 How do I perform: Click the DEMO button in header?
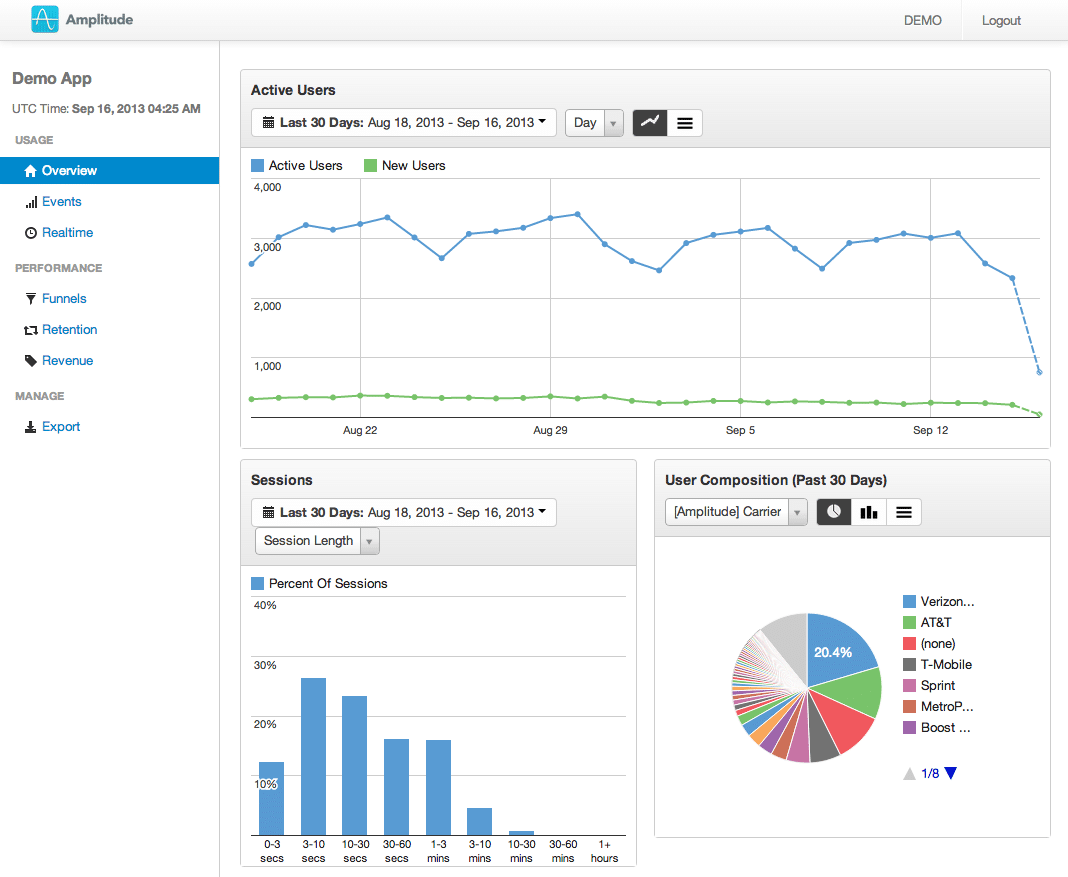click(x=922, y=20)
